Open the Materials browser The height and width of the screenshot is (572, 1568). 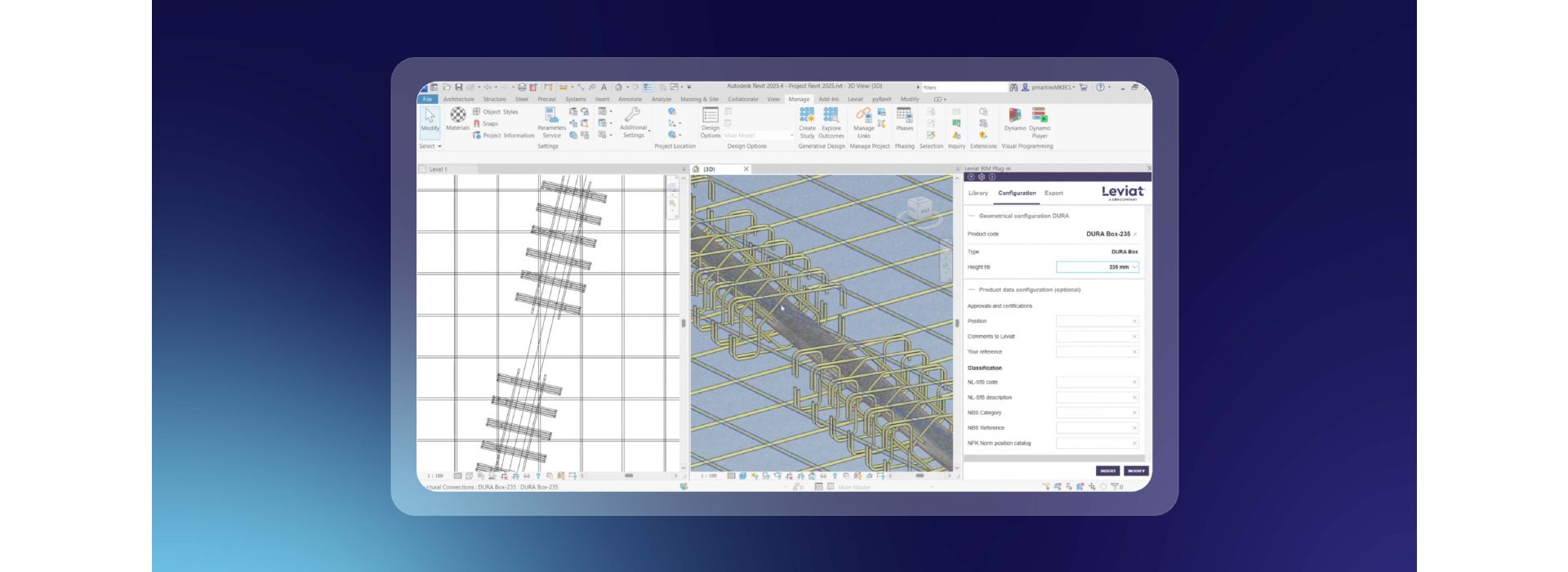(x=458, y=119)
